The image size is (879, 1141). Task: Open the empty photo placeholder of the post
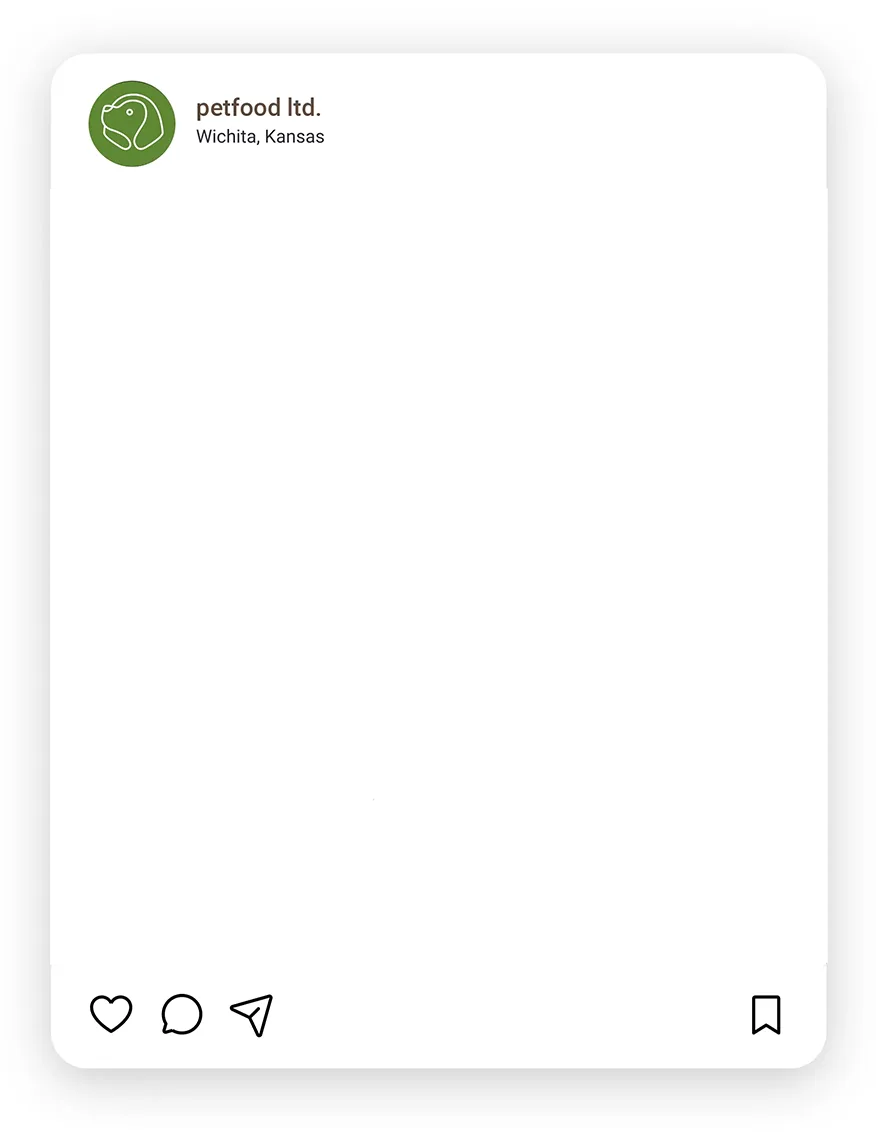[x=439, y=576]
